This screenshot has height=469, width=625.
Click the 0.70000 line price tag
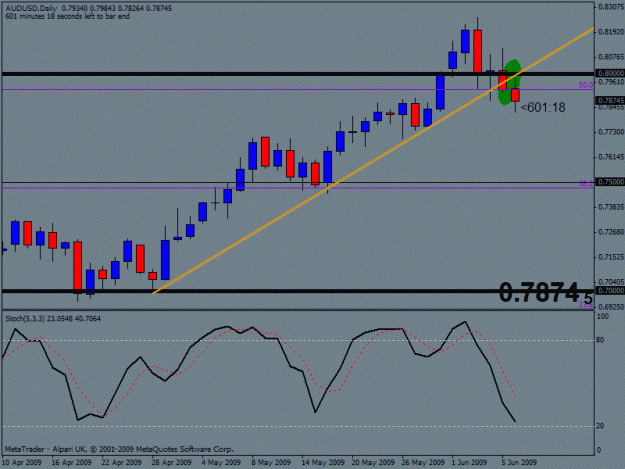point(610,290)
